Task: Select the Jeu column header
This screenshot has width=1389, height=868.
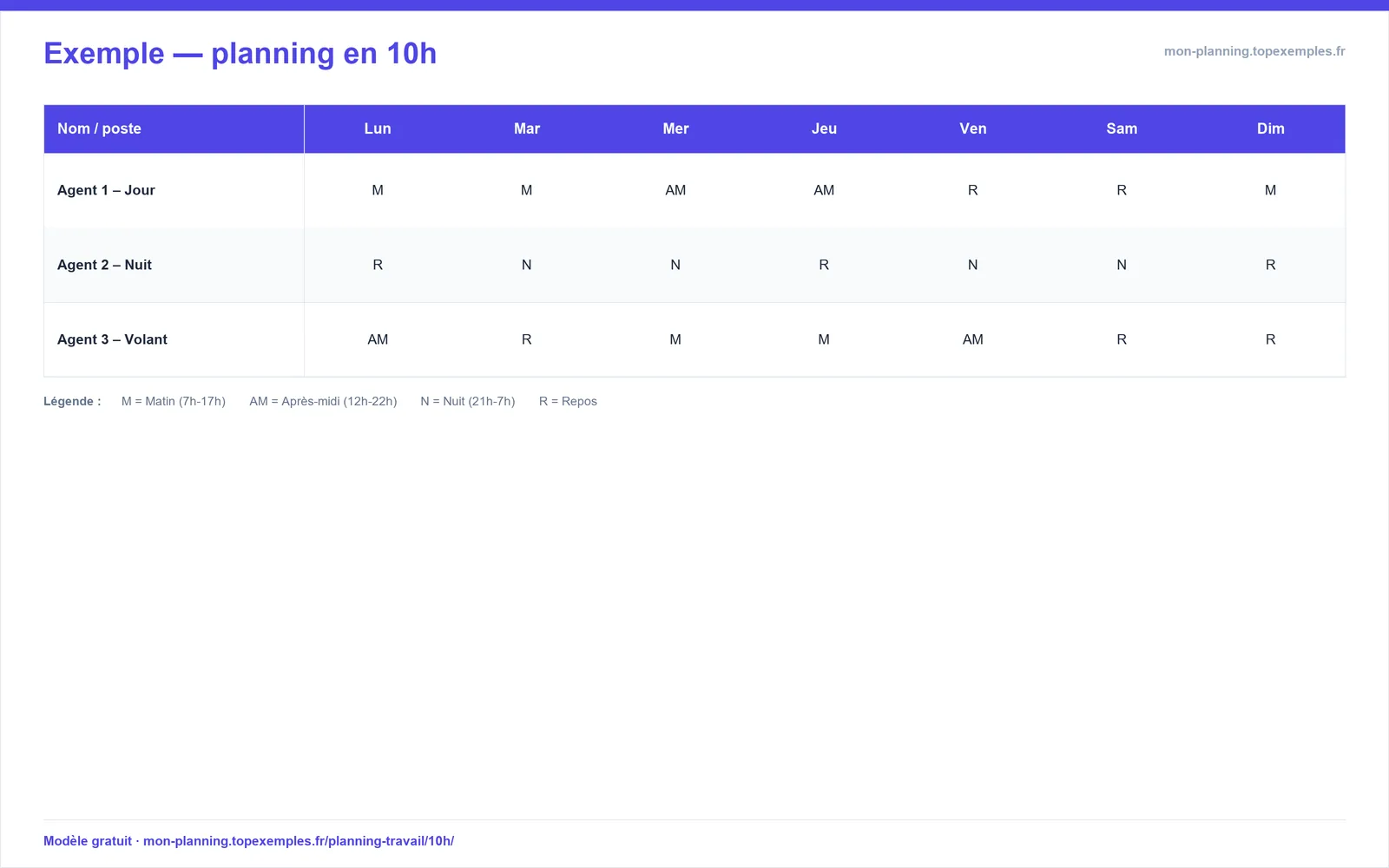Action: click(824, 128)
